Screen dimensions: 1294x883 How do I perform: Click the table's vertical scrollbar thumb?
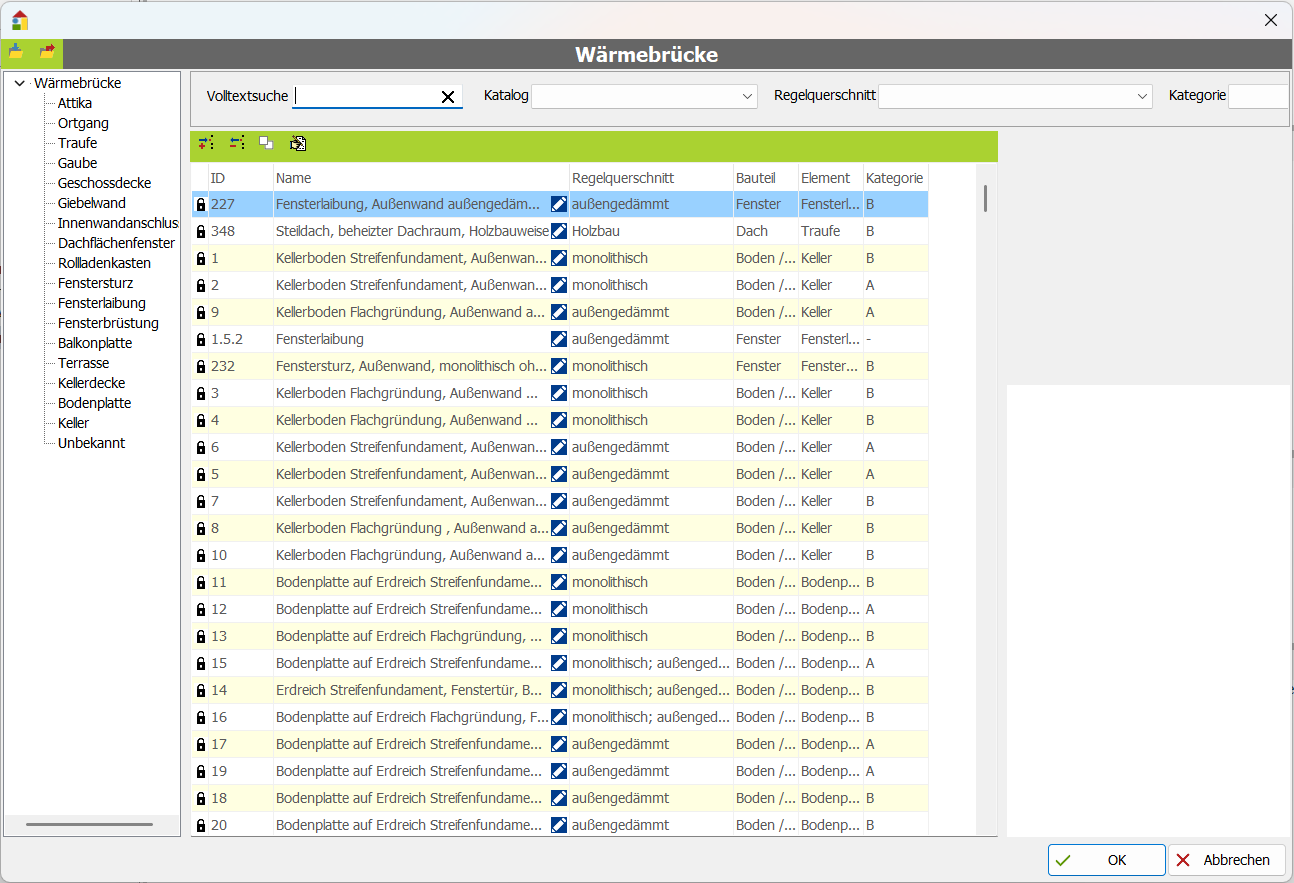[x=985, y=198]
